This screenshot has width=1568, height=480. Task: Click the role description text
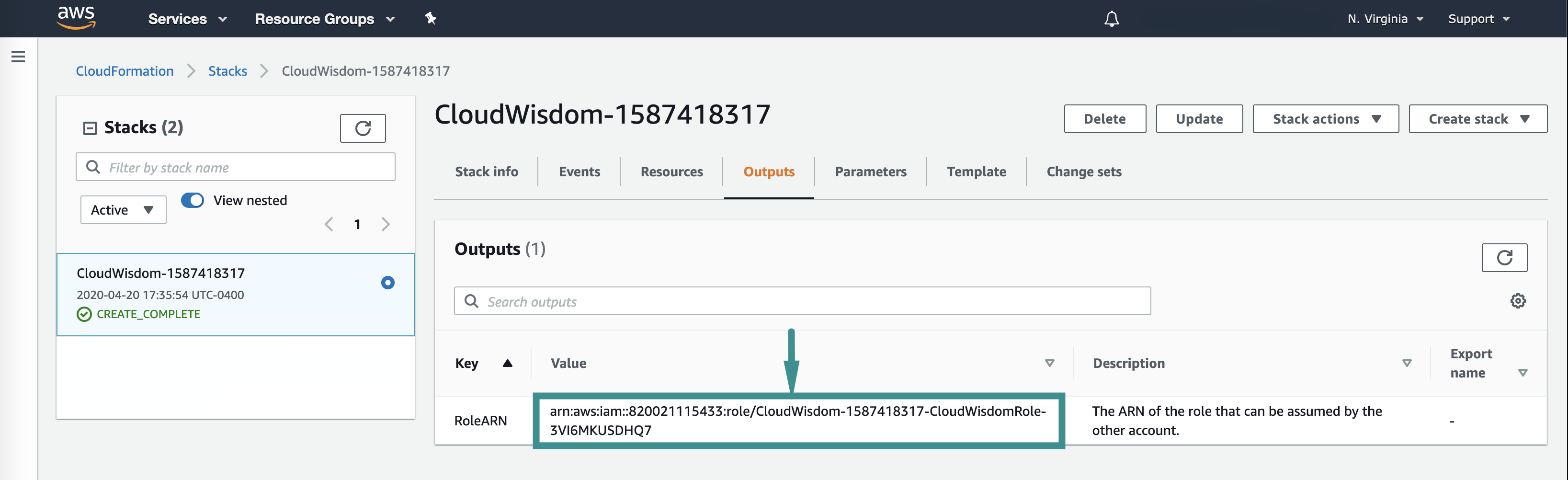[1236, 421]
